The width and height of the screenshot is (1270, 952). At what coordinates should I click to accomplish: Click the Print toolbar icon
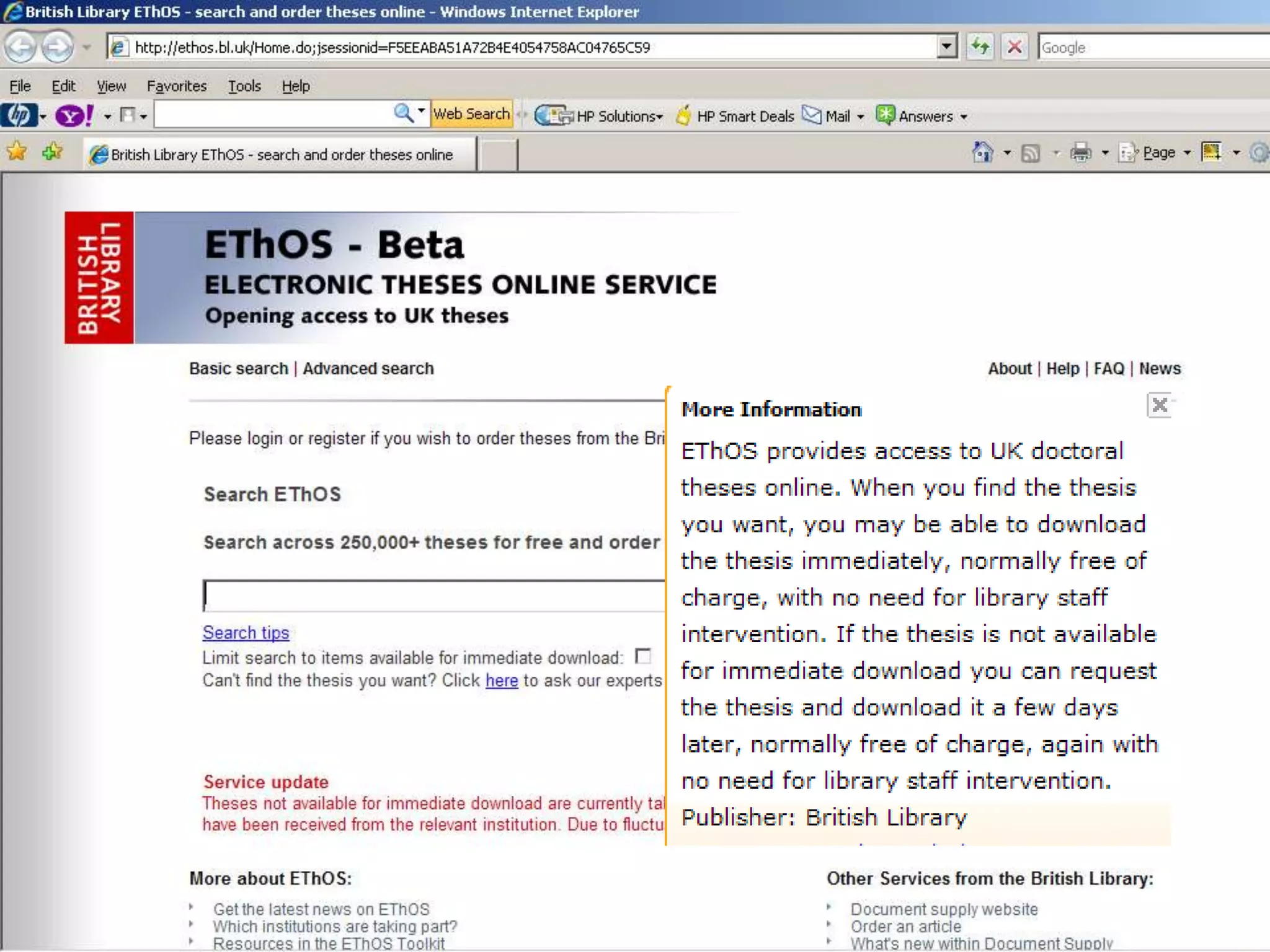click(x=1081, y=152)
